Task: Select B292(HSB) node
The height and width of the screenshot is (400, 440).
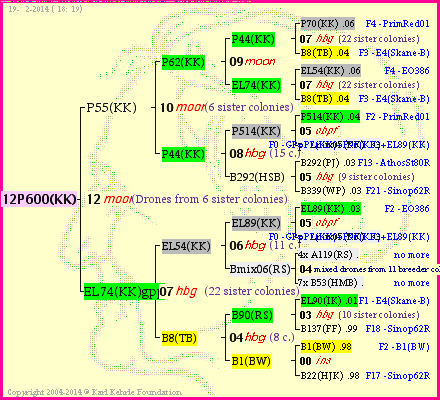Action: point(257,177)
